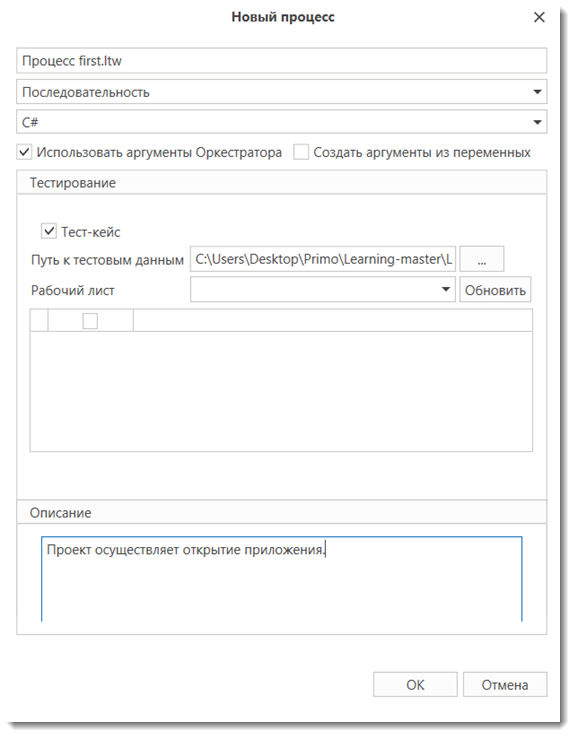Browse for test data with '...' button

[481, 259]
